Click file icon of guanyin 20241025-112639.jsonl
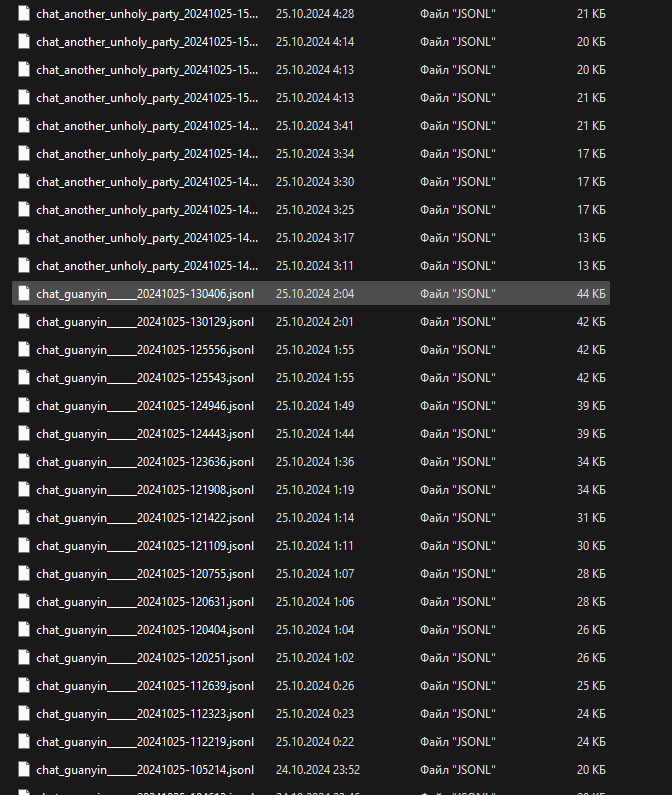 pyautogui.click(x=25, y=686)
